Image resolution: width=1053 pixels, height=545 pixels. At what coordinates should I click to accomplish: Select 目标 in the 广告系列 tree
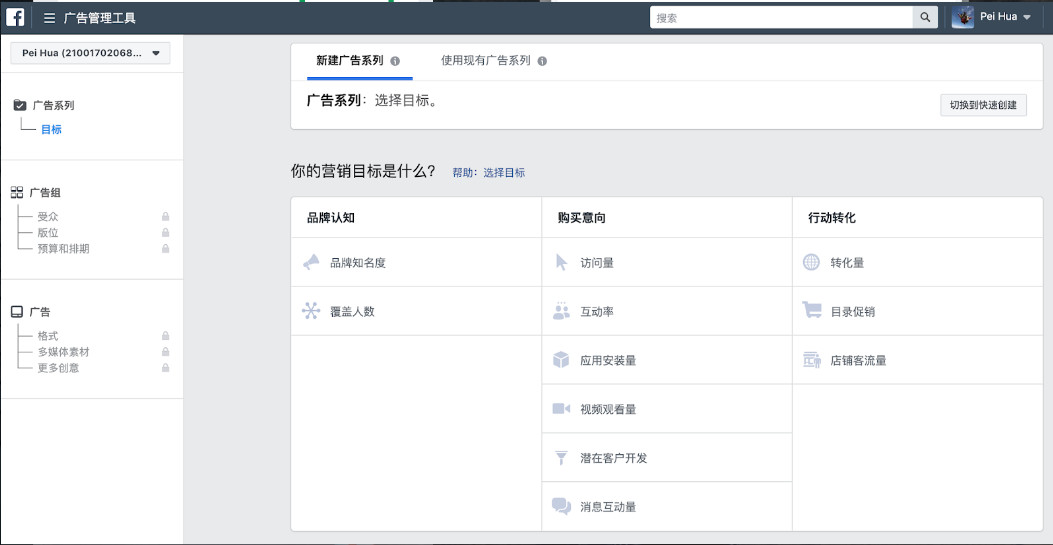(51, 130)
